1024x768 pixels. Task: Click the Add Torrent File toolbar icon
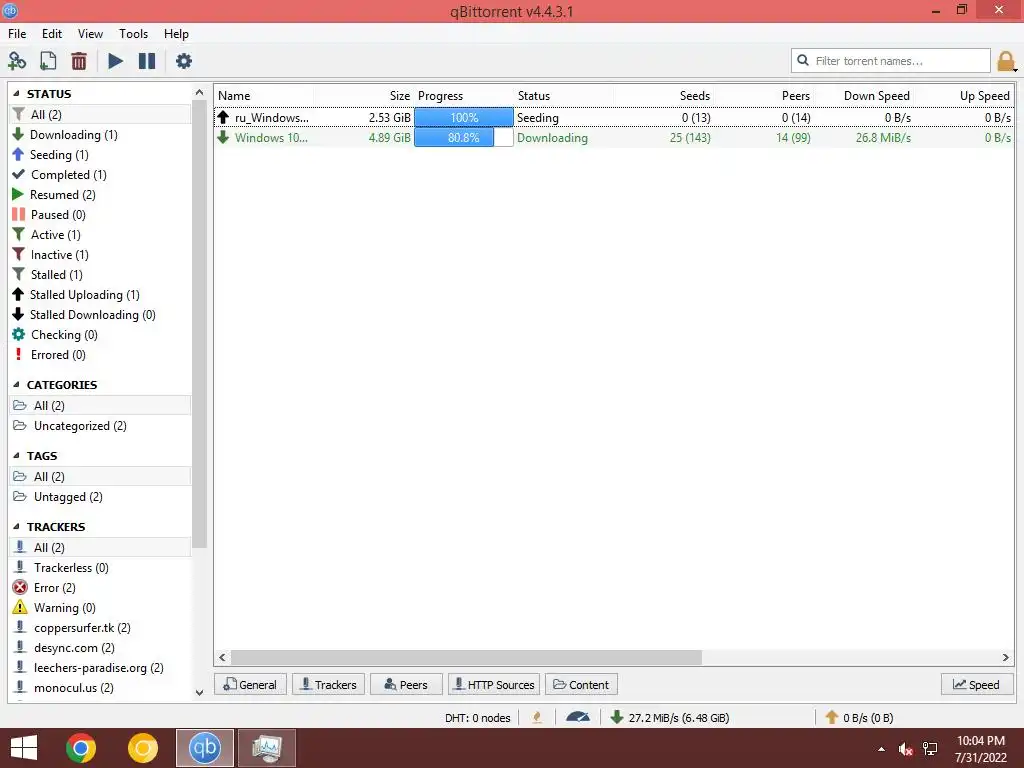click(48, 61)
